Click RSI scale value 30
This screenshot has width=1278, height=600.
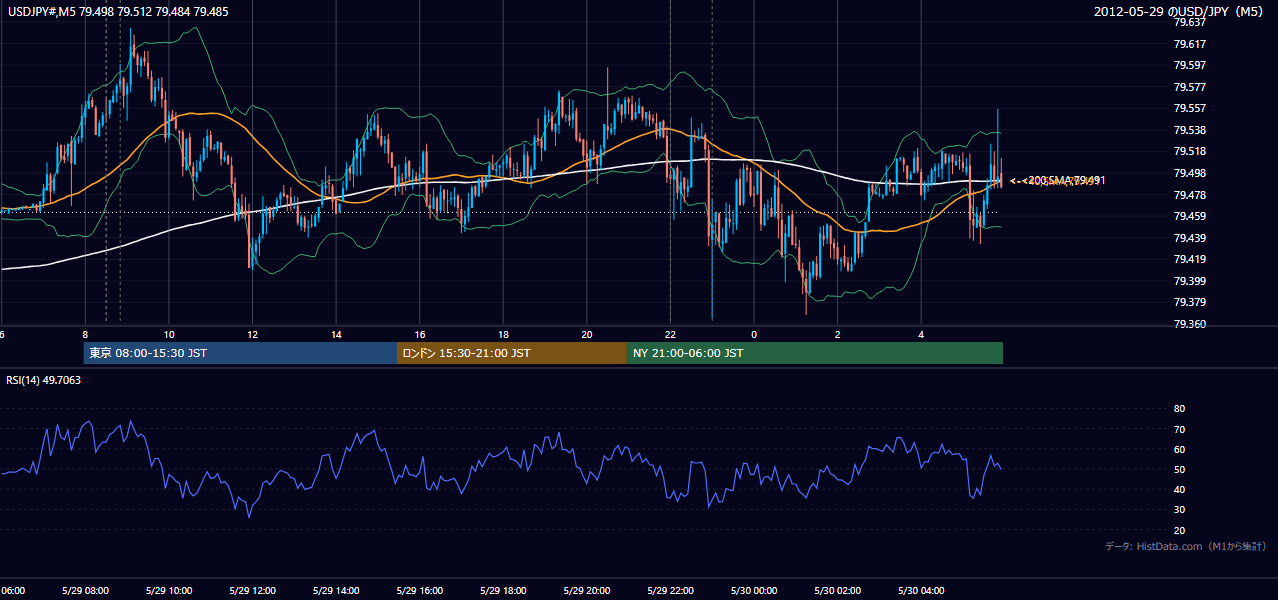point(1179,510)
